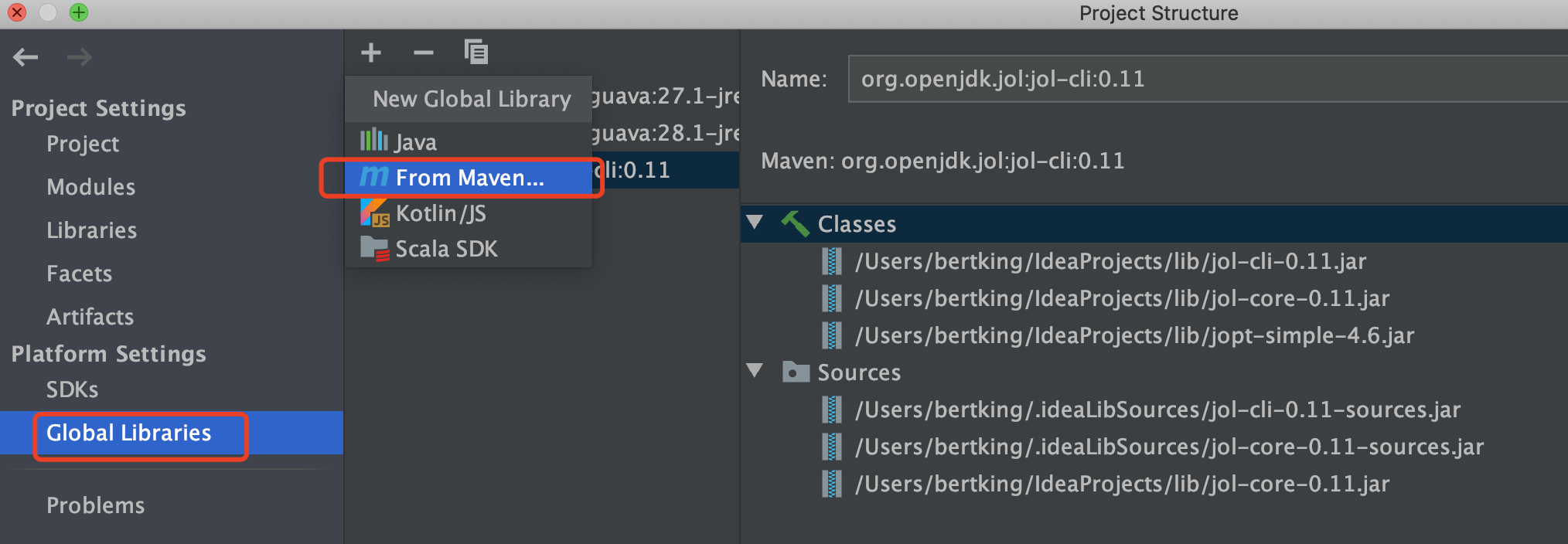
Task: Click the library Name input field
Action: click(x=1208, y=79)
